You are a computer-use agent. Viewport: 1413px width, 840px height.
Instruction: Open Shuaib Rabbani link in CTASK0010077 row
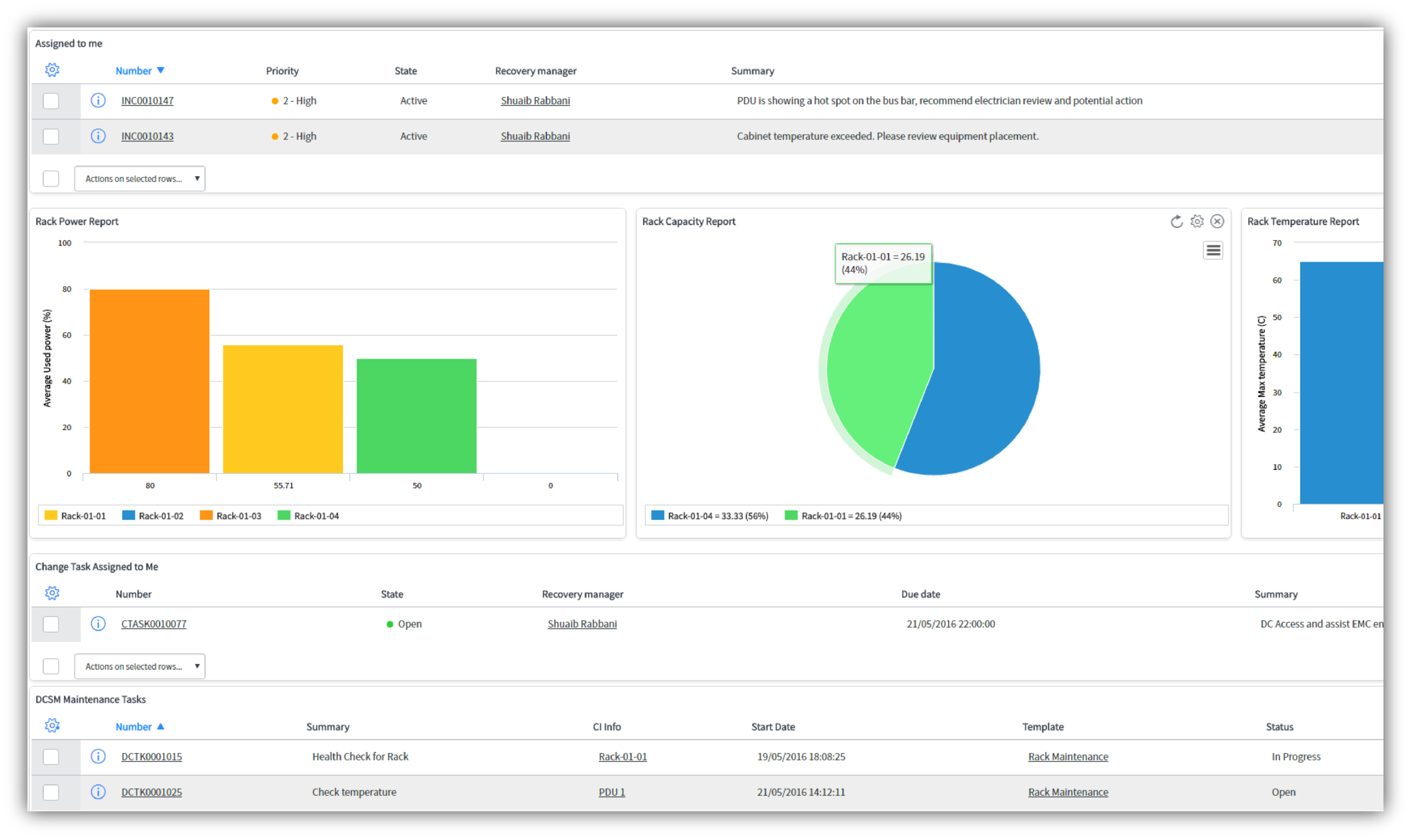coord(582,624)
